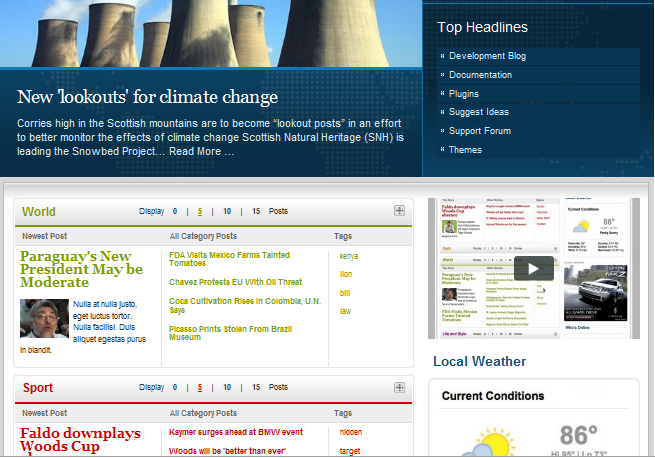Screen dimensions: 655x458
Task: Set World panel display to 10 posts
Action: (227, 211)
